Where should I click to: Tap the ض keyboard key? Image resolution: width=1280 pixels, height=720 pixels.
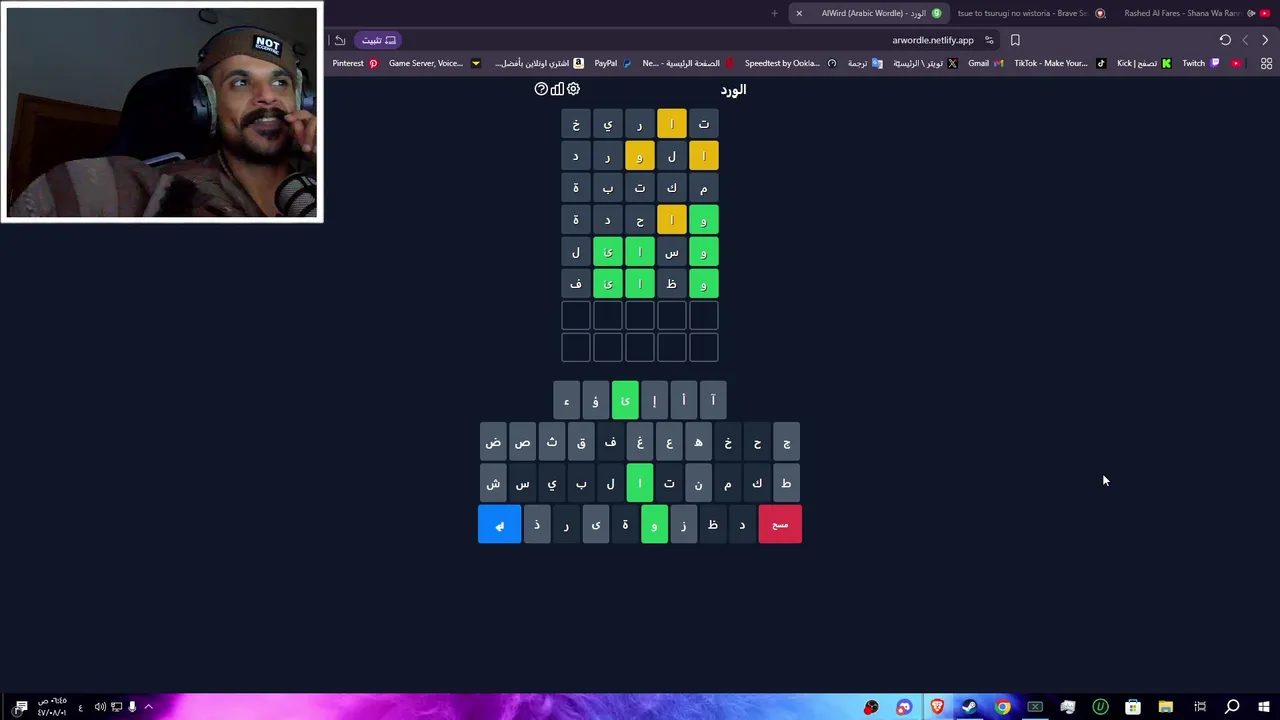pyautogui.click(x=493, y=442)
